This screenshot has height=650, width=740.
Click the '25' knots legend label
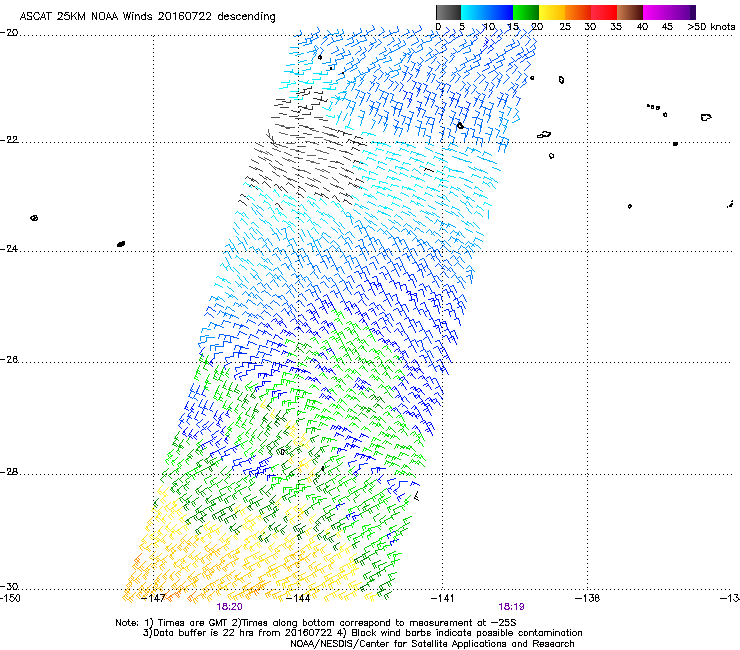click(x=565, y=27)
